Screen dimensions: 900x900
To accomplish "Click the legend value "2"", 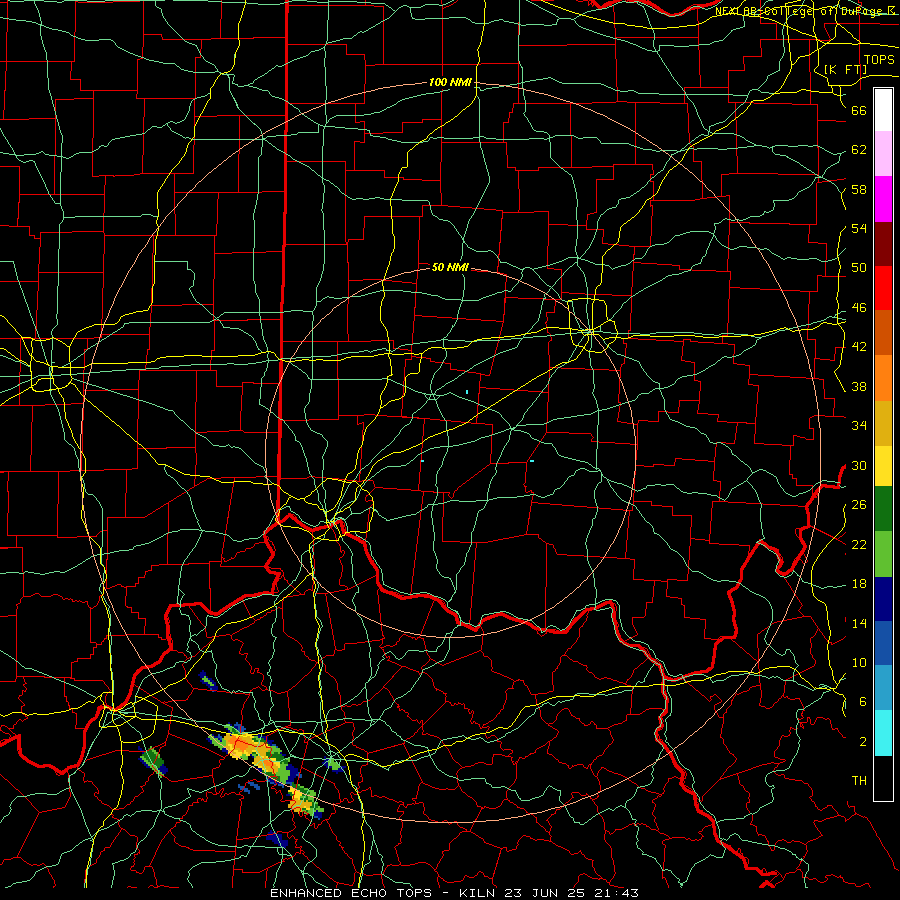I will (x=863, y=742).
